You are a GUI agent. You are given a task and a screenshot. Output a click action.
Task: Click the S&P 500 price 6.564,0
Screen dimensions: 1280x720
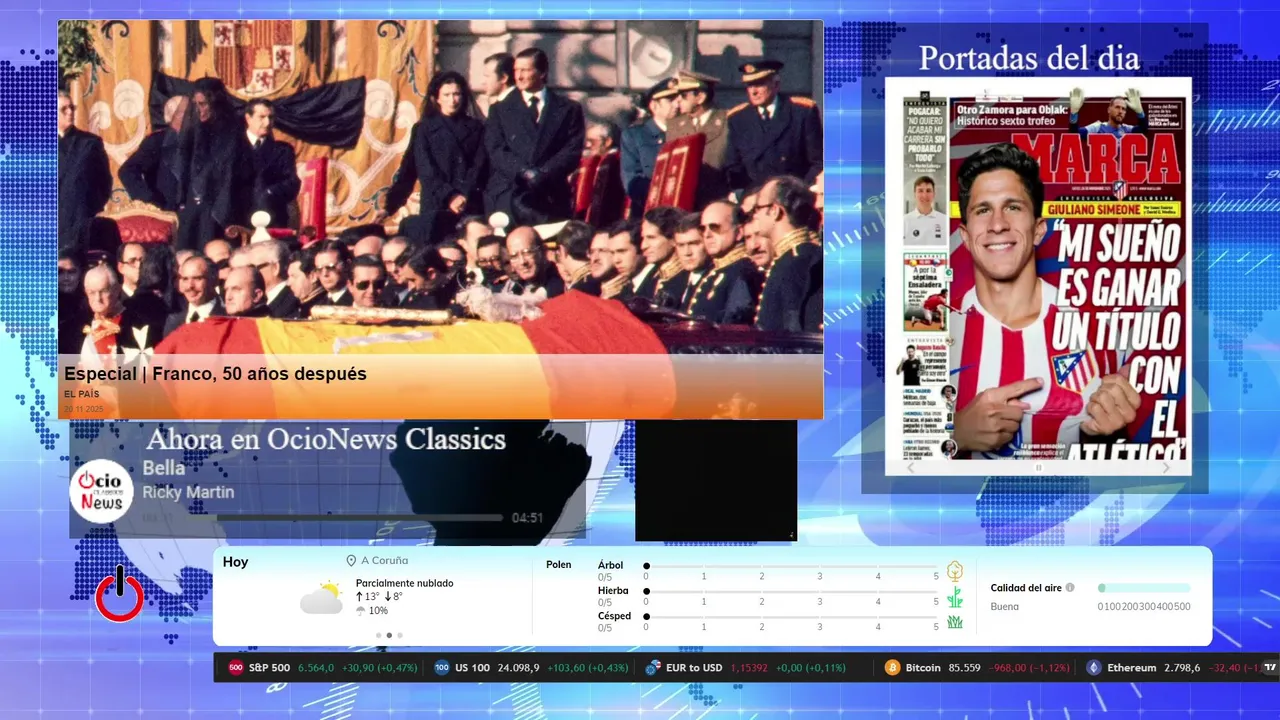click(316, 668)
